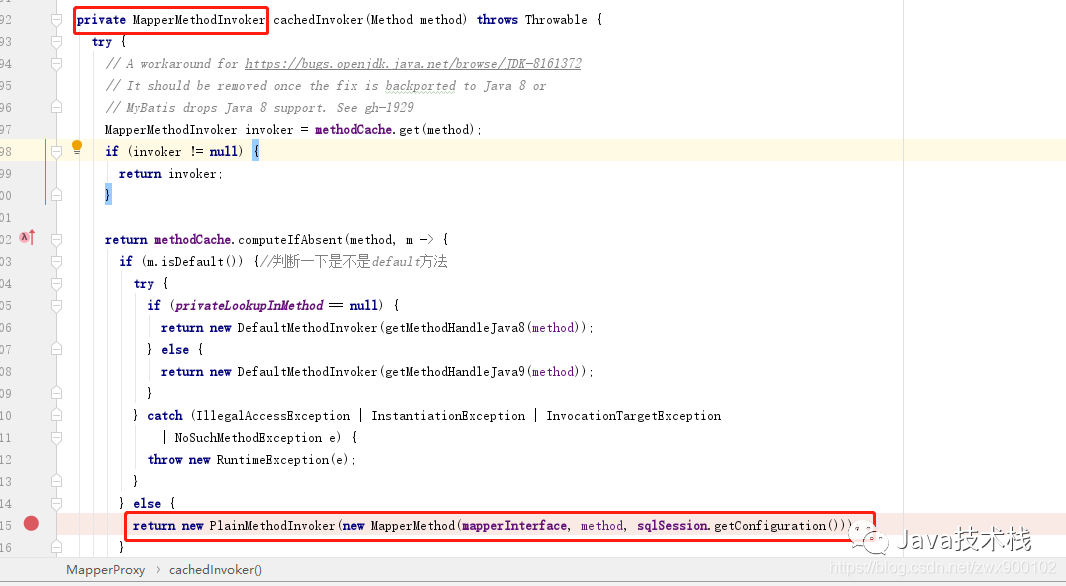Screen dimensions: 1066x586
Task: Click 'backported' word in the comment
Action: [420, 86]
